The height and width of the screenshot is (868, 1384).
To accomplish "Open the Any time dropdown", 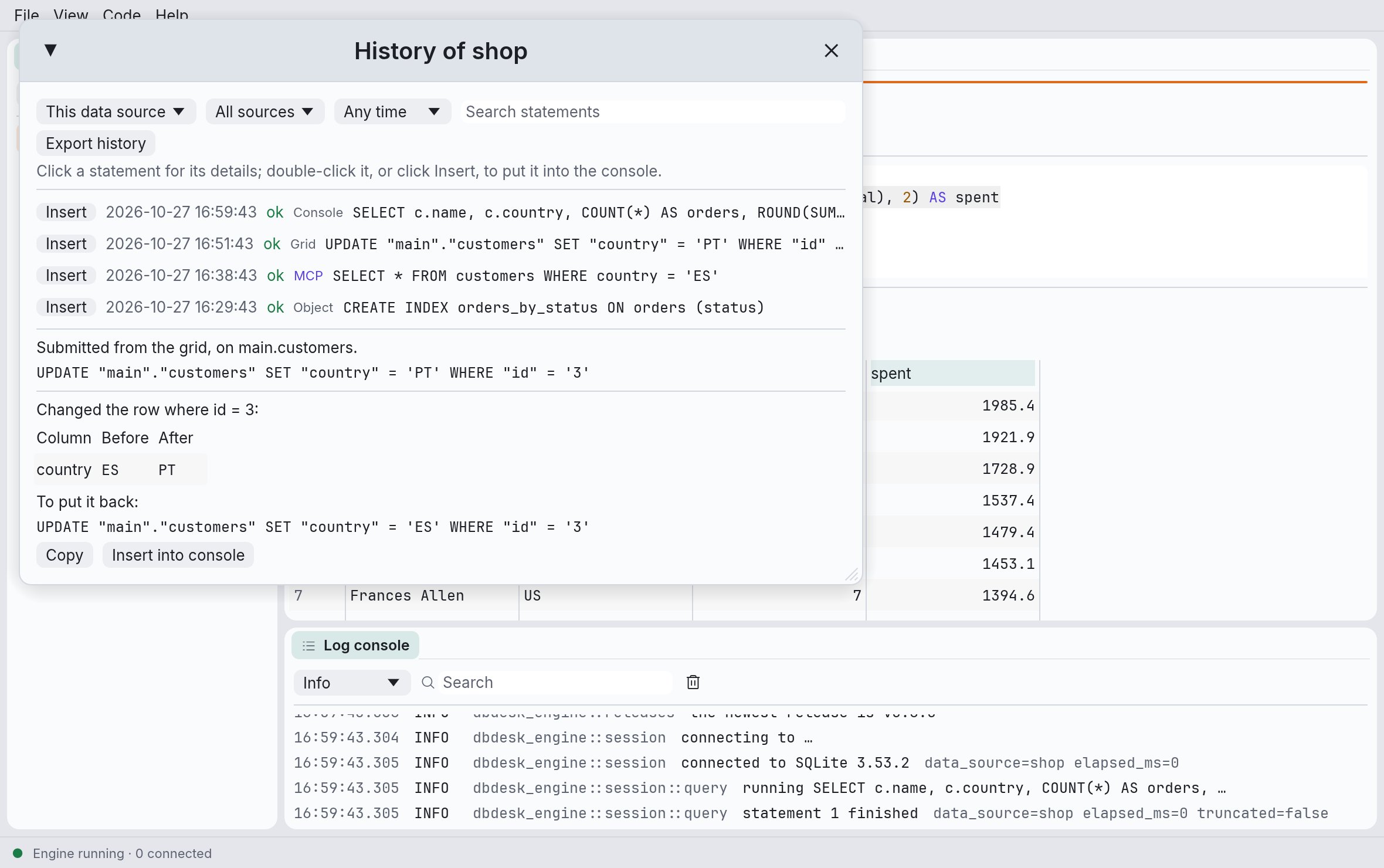I will pyautogui.click(x=392, y=111).
